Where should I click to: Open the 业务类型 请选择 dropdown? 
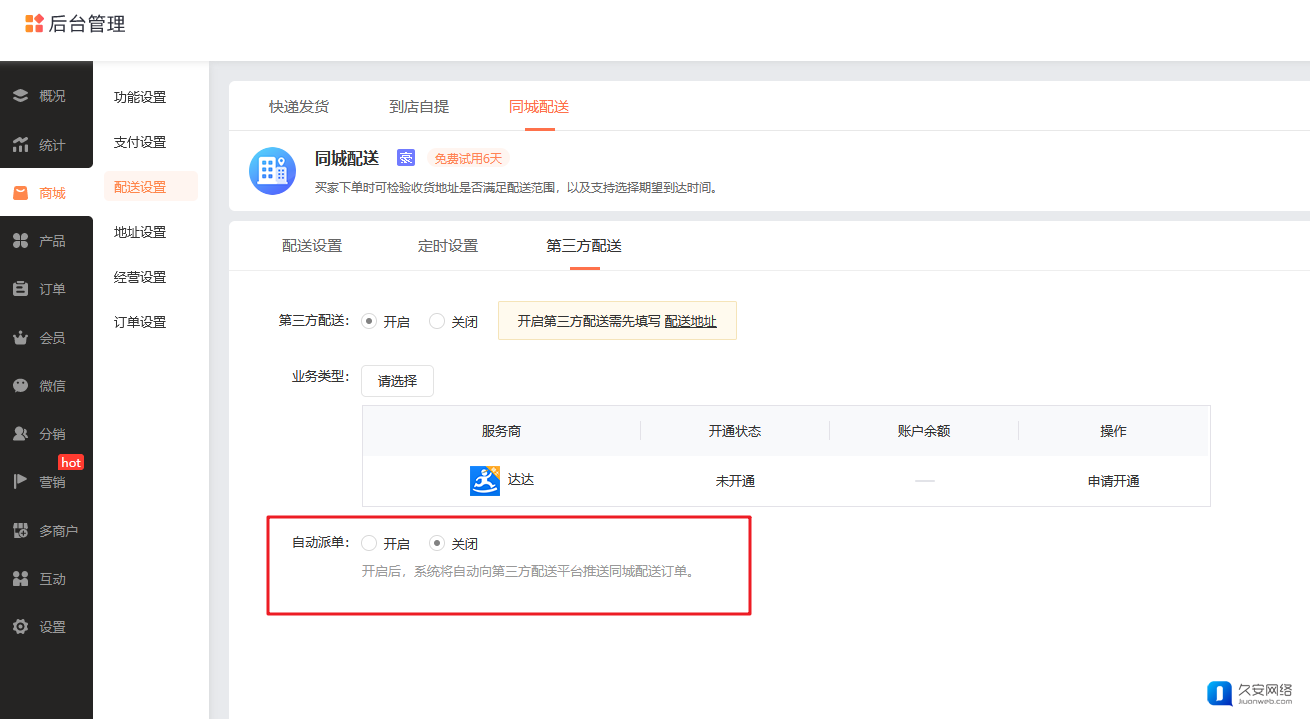click(x=397, y=381)
